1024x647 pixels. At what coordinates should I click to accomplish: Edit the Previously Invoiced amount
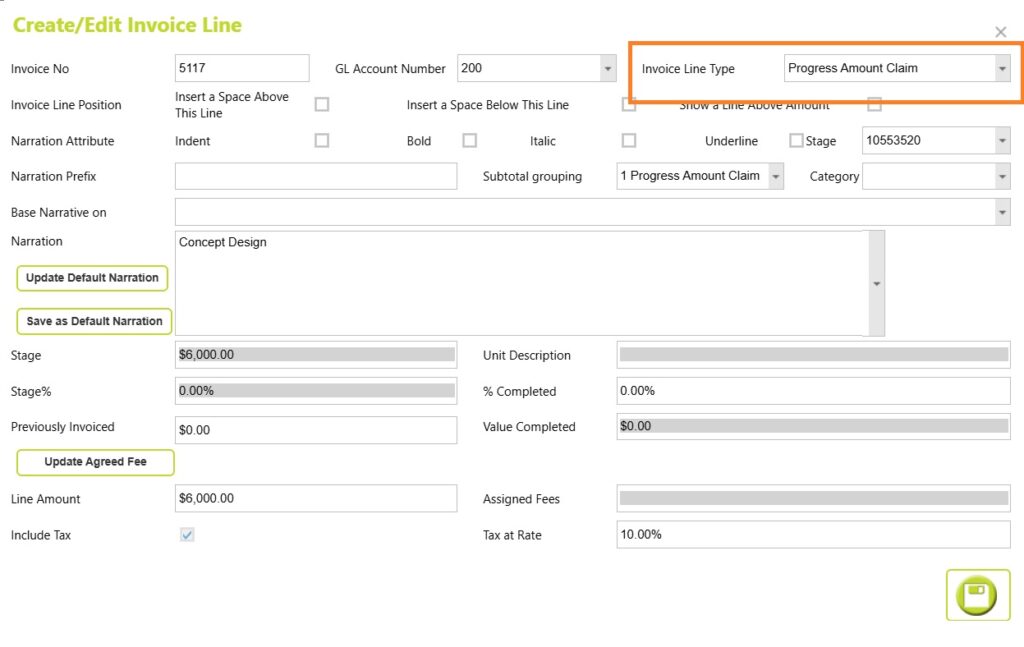tap(316, 430)
